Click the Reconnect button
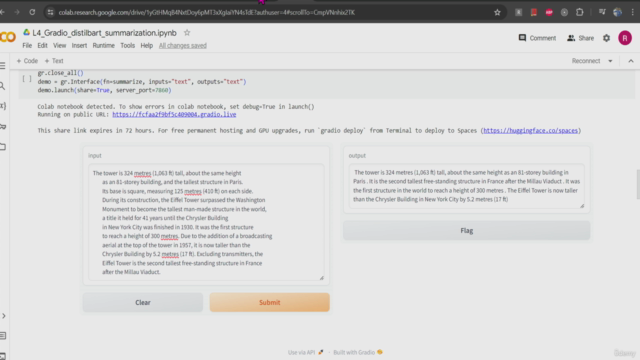The height and width of the screenshot is (360, 640). (x=586, y=61)
